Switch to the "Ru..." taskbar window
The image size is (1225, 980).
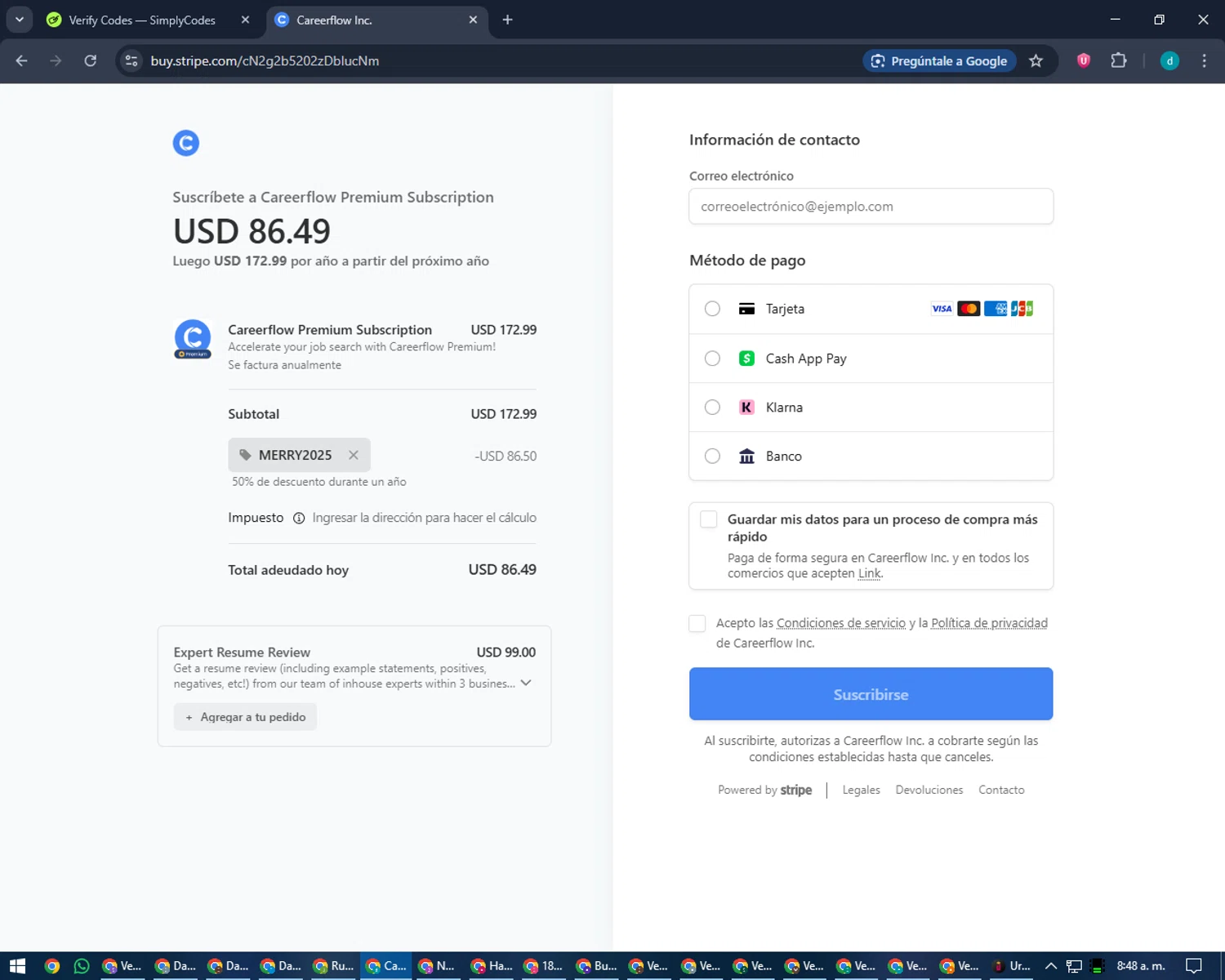(x=333, y=966)
